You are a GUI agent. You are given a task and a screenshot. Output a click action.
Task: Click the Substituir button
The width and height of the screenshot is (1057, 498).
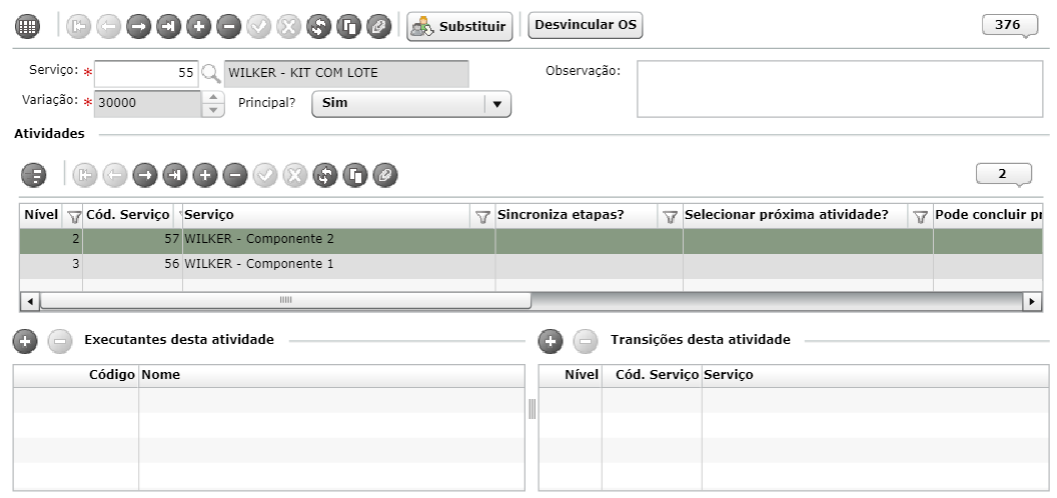point(460,27)
